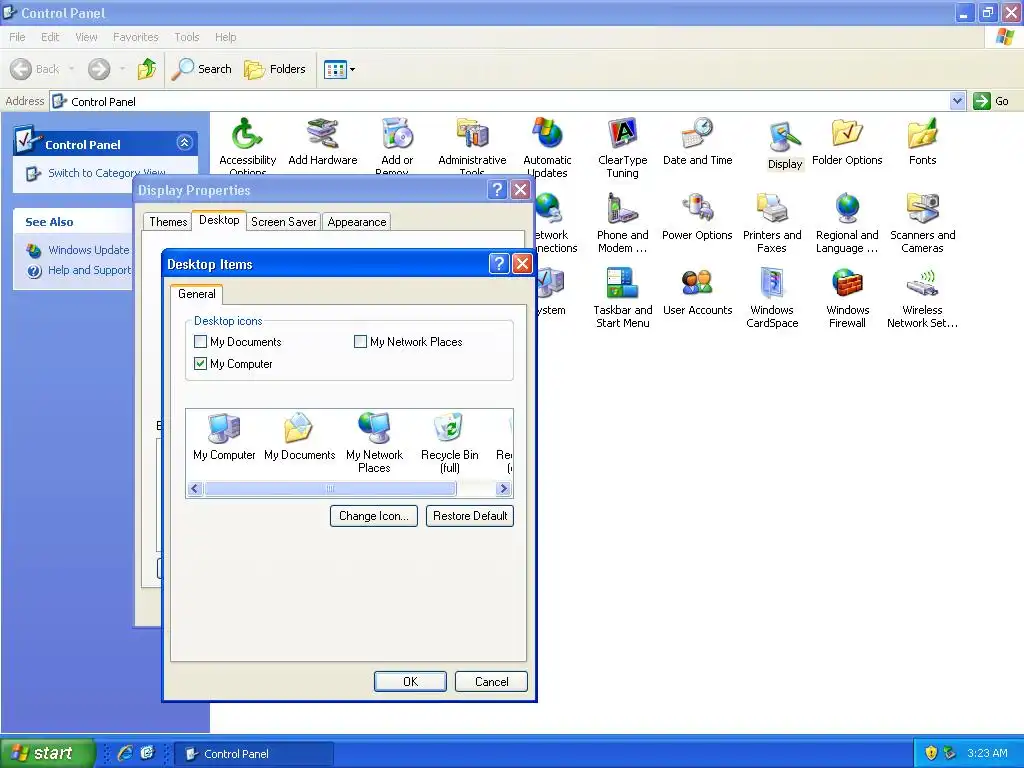The image size is (1024, 768).
Task: Collapse the Control Panel side pane section
Action: [x=184, y=142]
